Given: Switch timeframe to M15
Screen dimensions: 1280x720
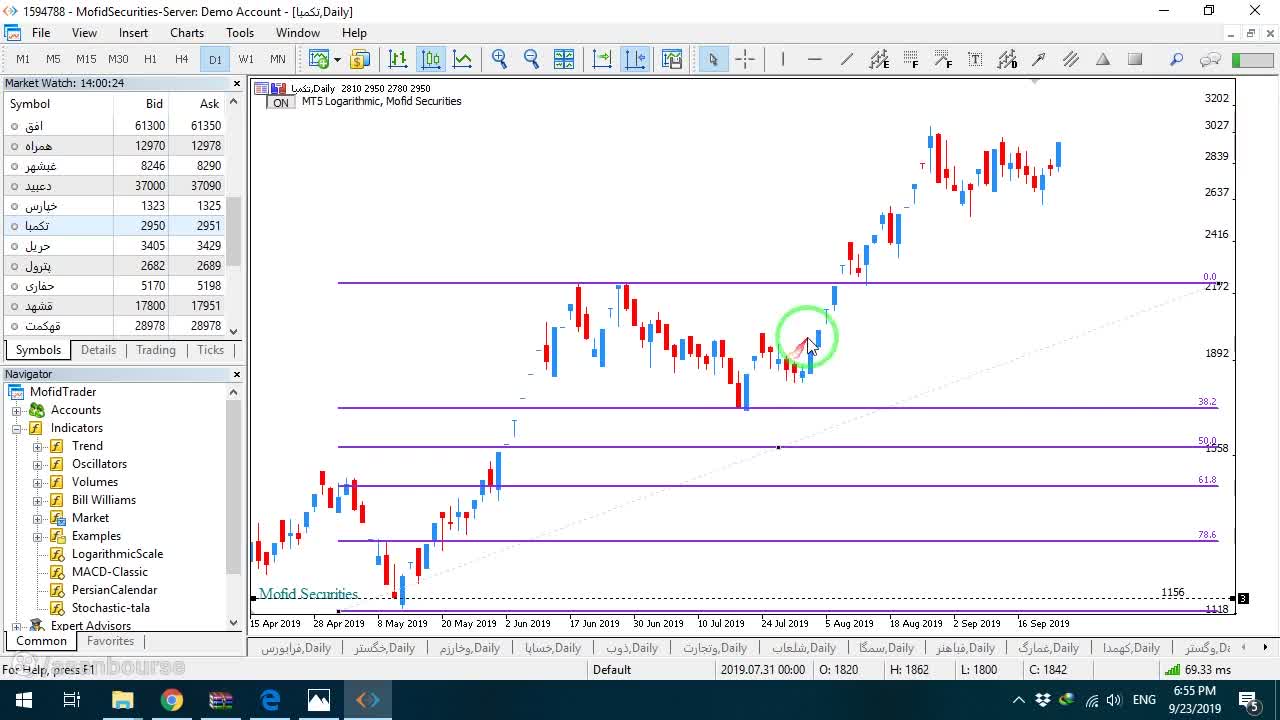Looking at the screenshot, I should click(x=86, y=59).
